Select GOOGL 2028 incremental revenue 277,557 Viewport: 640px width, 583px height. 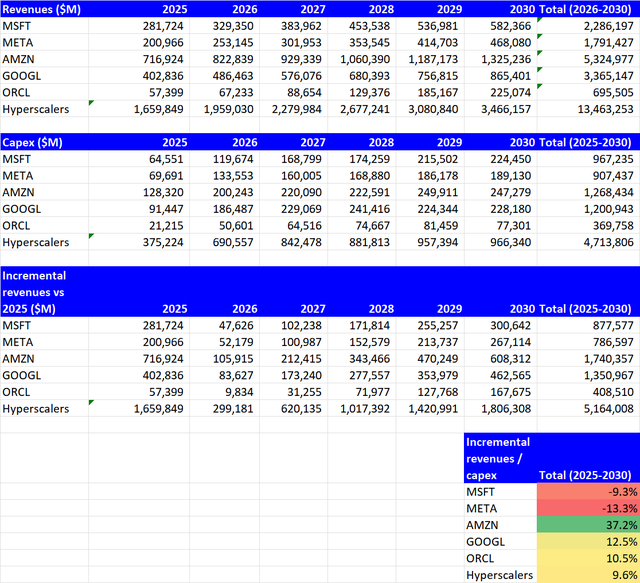[362, 376]
